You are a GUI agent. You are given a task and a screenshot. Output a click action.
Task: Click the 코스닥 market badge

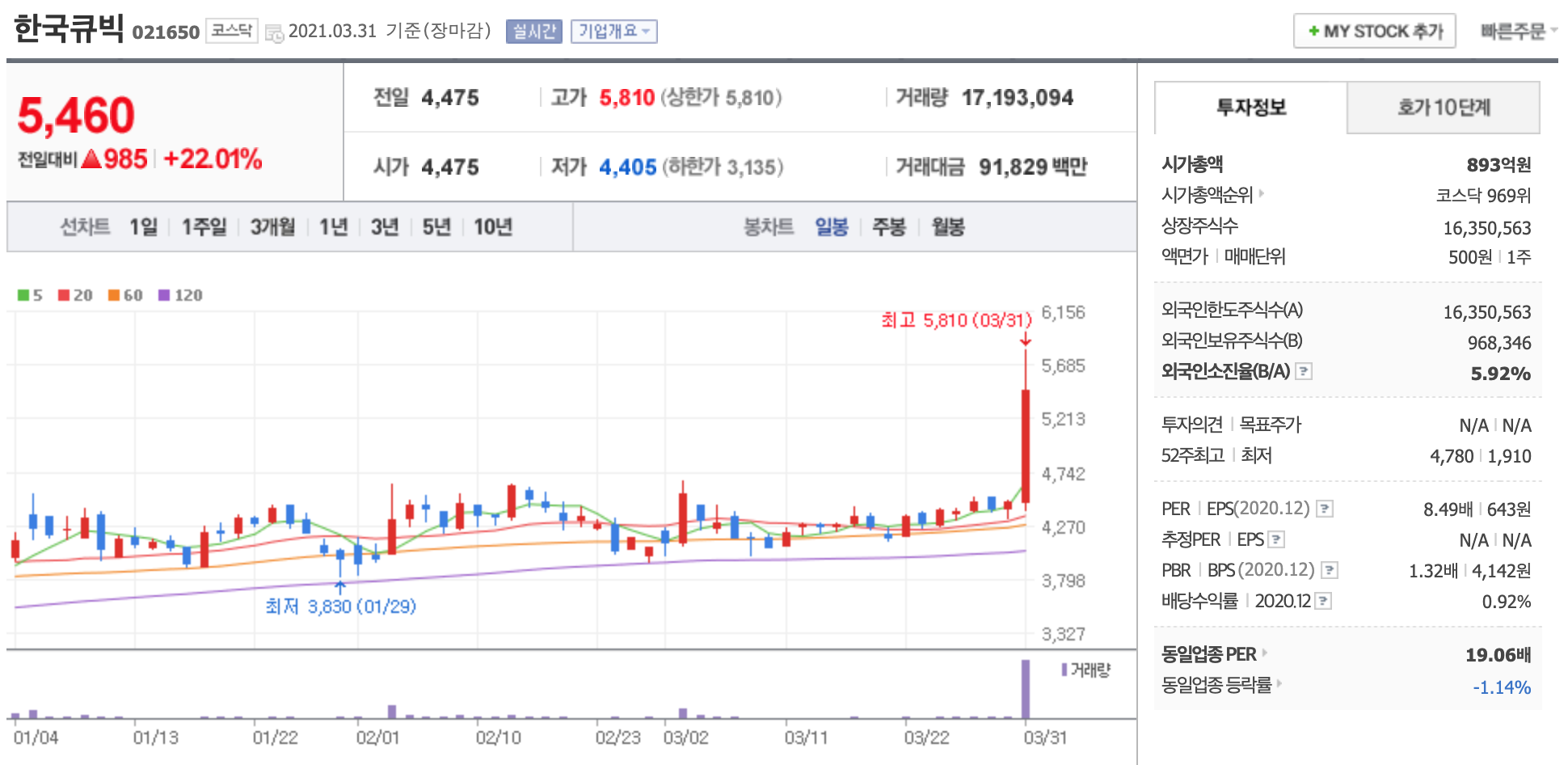click(x=232, y=31)
